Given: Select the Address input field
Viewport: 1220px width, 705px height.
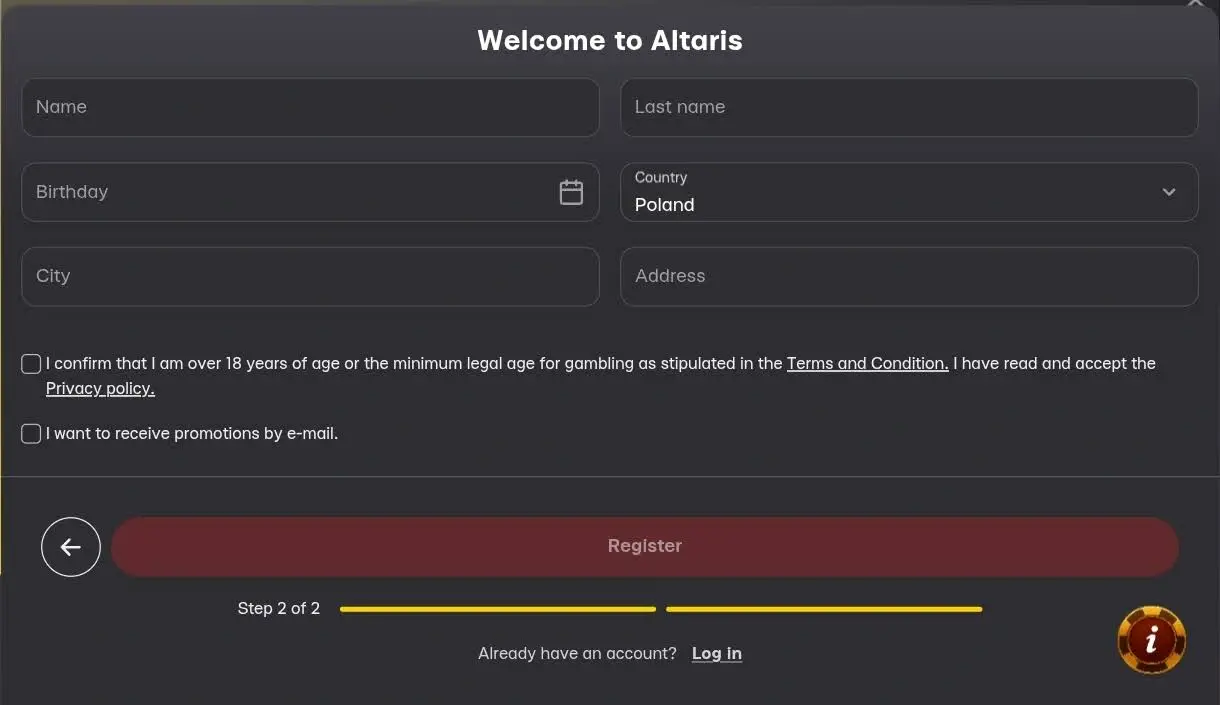Looking at the screenshot, I should (x=909, y=277).
